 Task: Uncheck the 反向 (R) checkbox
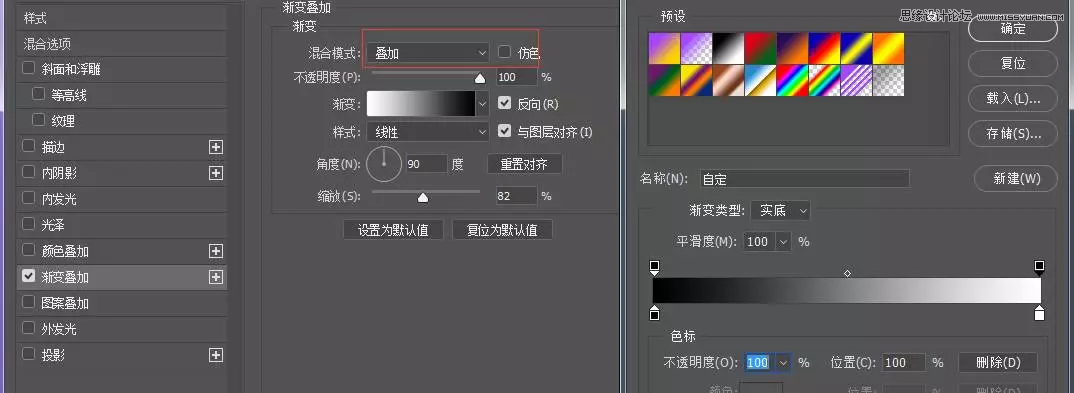point(505,103)
